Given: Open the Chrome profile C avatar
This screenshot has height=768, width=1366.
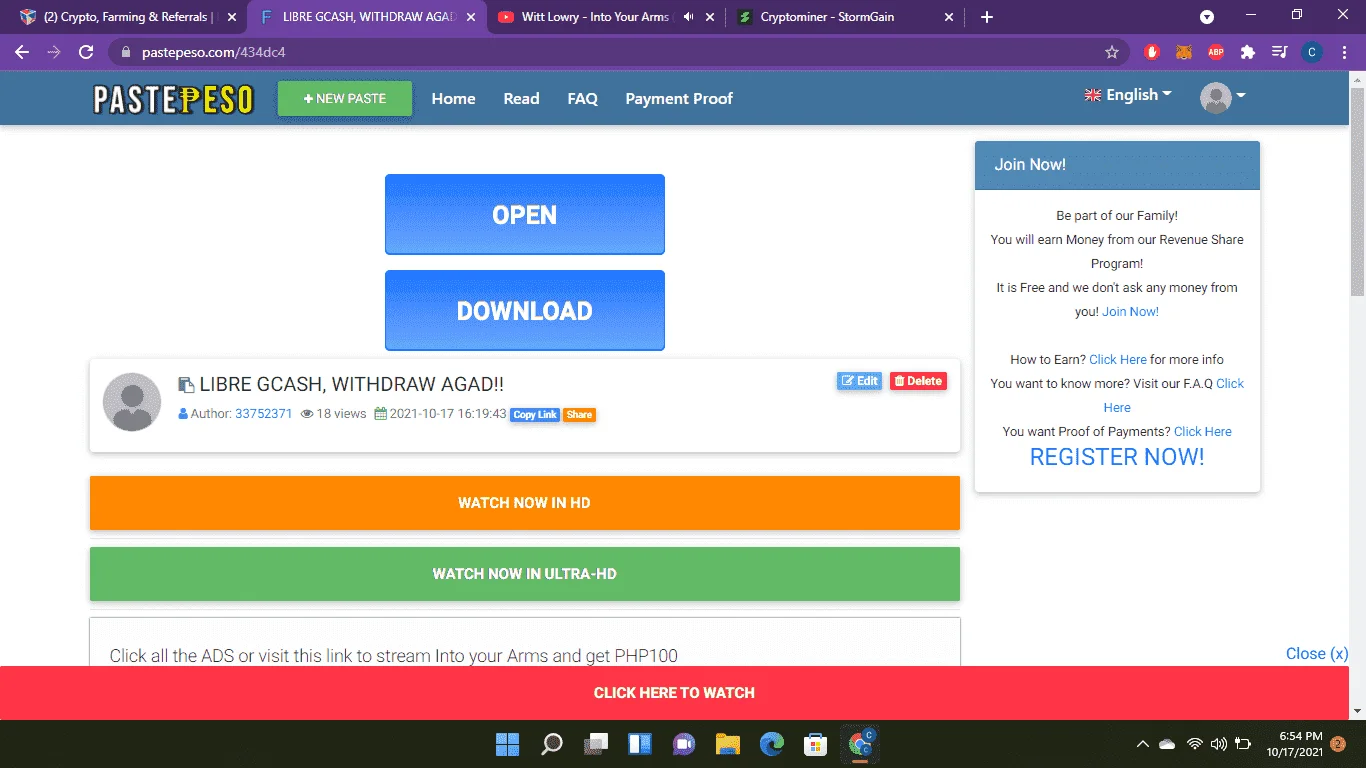Looking at the screenshot, I should 1312,52.
